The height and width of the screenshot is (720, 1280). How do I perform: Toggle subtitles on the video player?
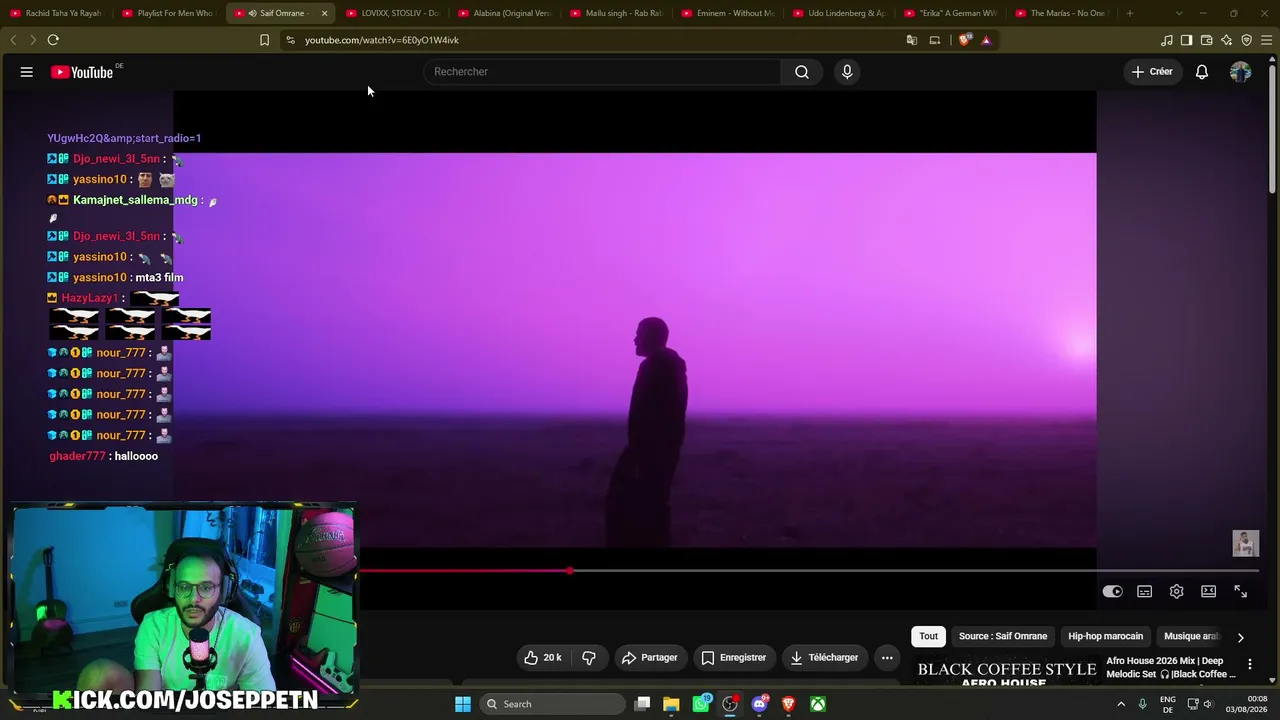(x=1144, y=592)
